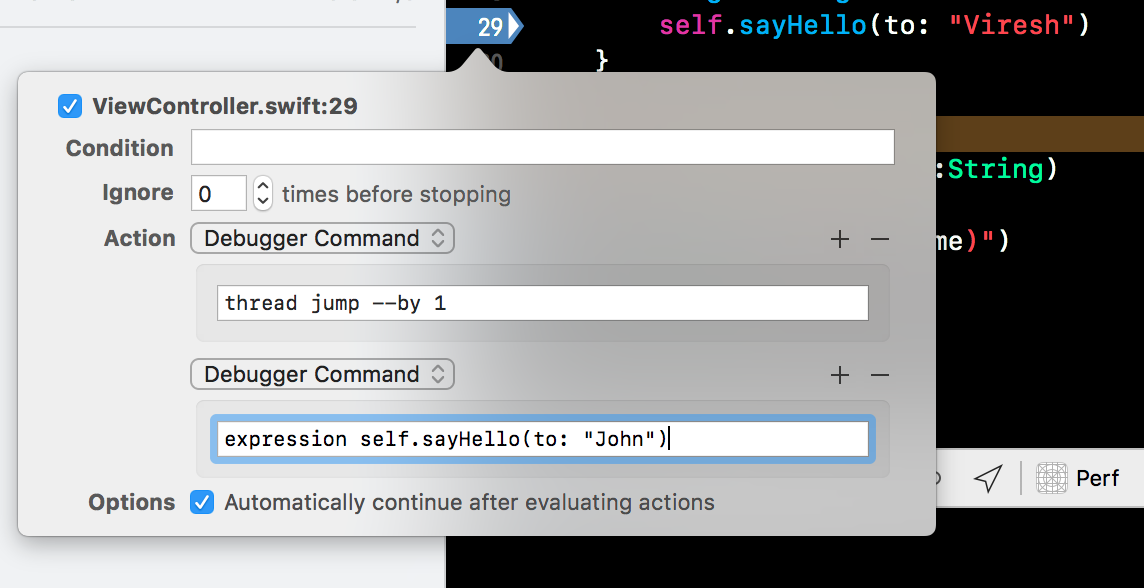
Task: Disable the ViewController.swift:29 breakpoint checkbox
Action: 69,105
